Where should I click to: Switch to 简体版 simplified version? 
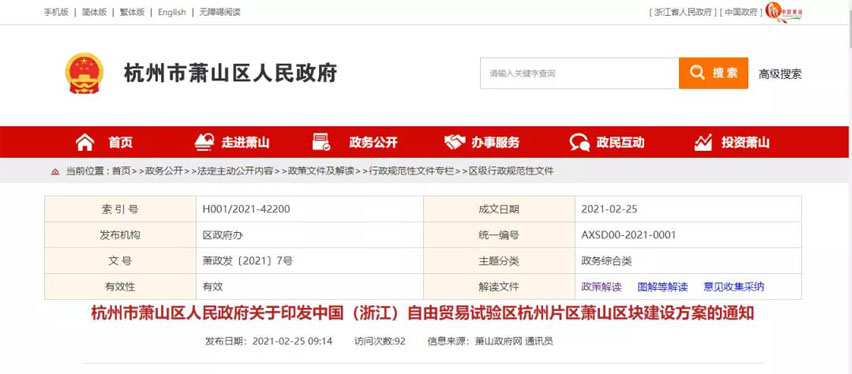click(x=94, y=12)
